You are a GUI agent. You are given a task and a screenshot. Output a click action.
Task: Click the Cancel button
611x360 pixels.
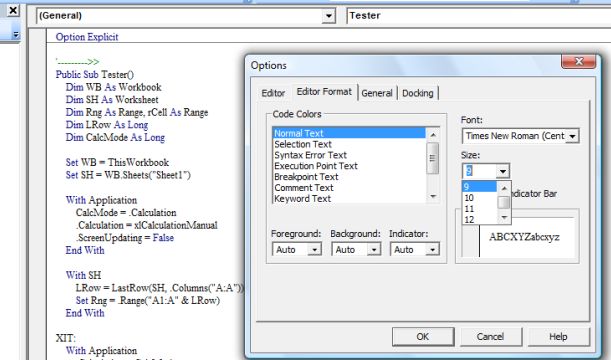click(x=490, y=337)
